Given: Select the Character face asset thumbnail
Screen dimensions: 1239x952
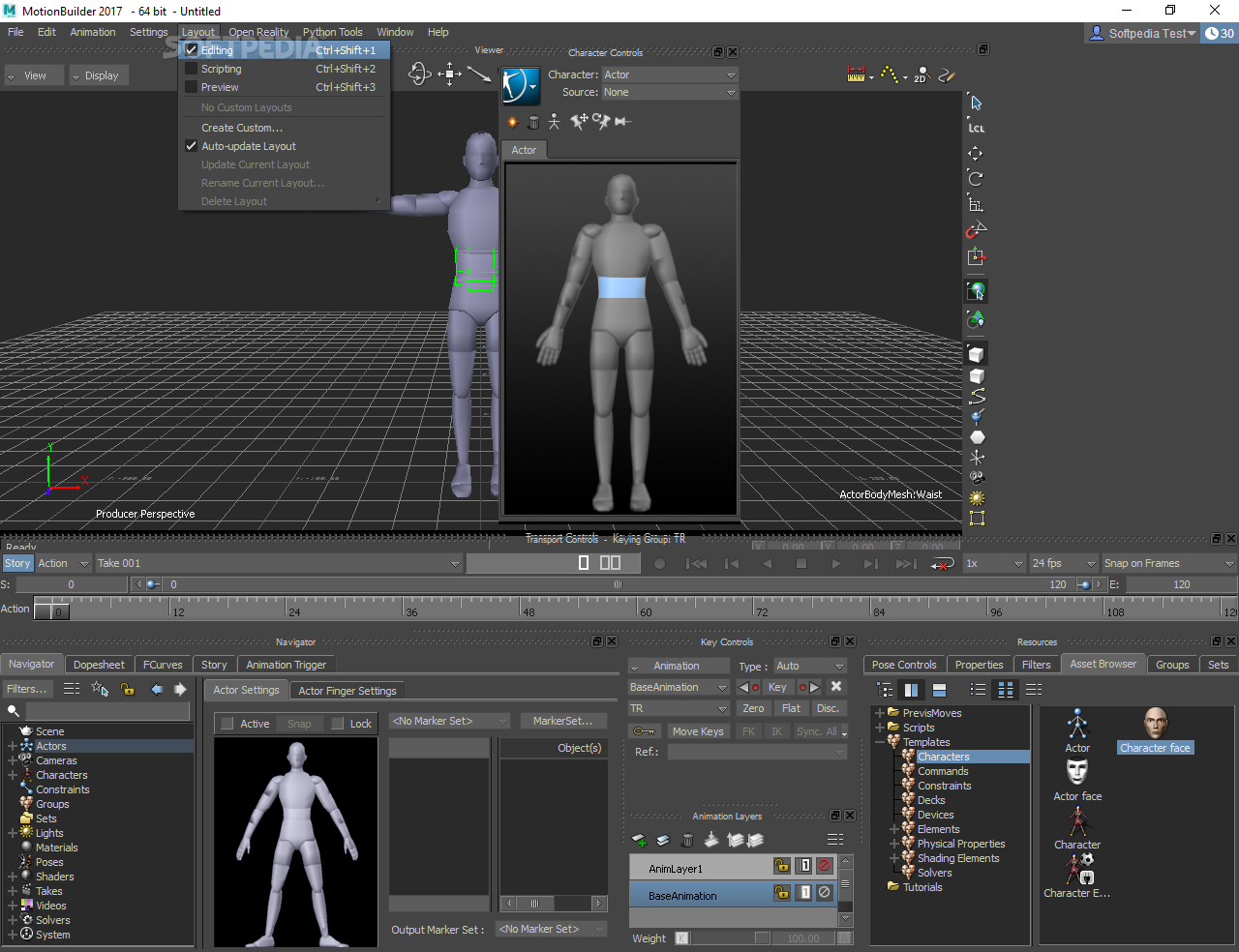Looking at the screenshot, I should (1155, 730).
